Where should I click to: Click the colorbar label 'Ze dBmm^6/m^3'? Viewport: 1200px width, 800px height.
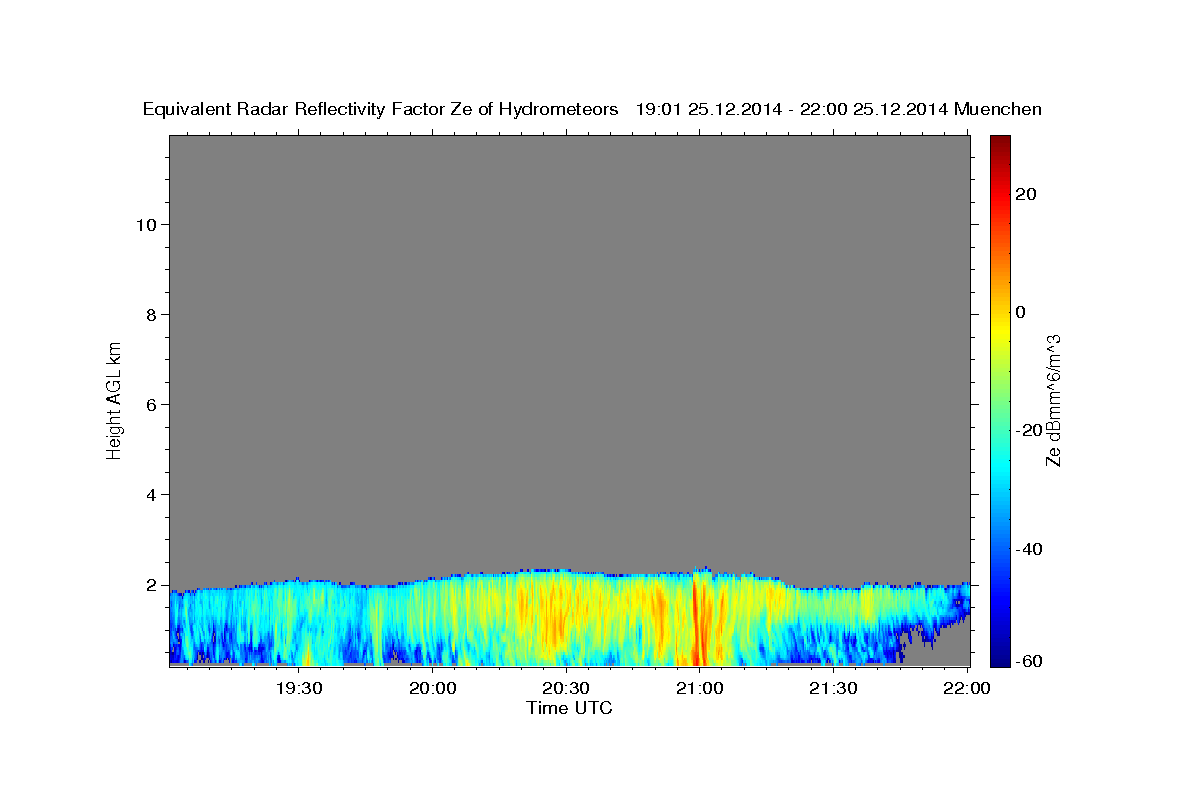click(1053, 400)
